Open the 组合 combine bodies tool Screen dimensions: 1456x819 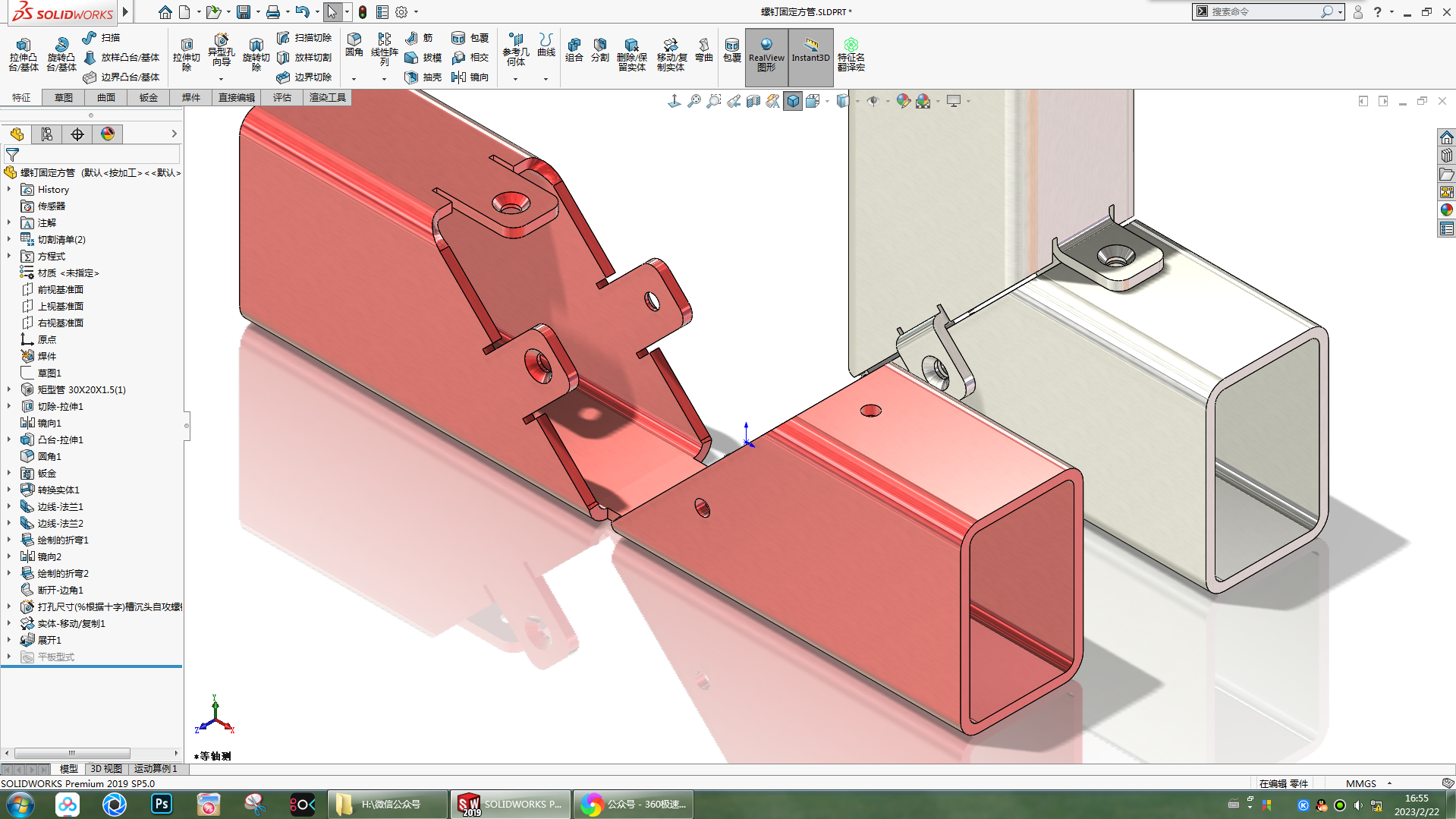[x=574, y=49]
